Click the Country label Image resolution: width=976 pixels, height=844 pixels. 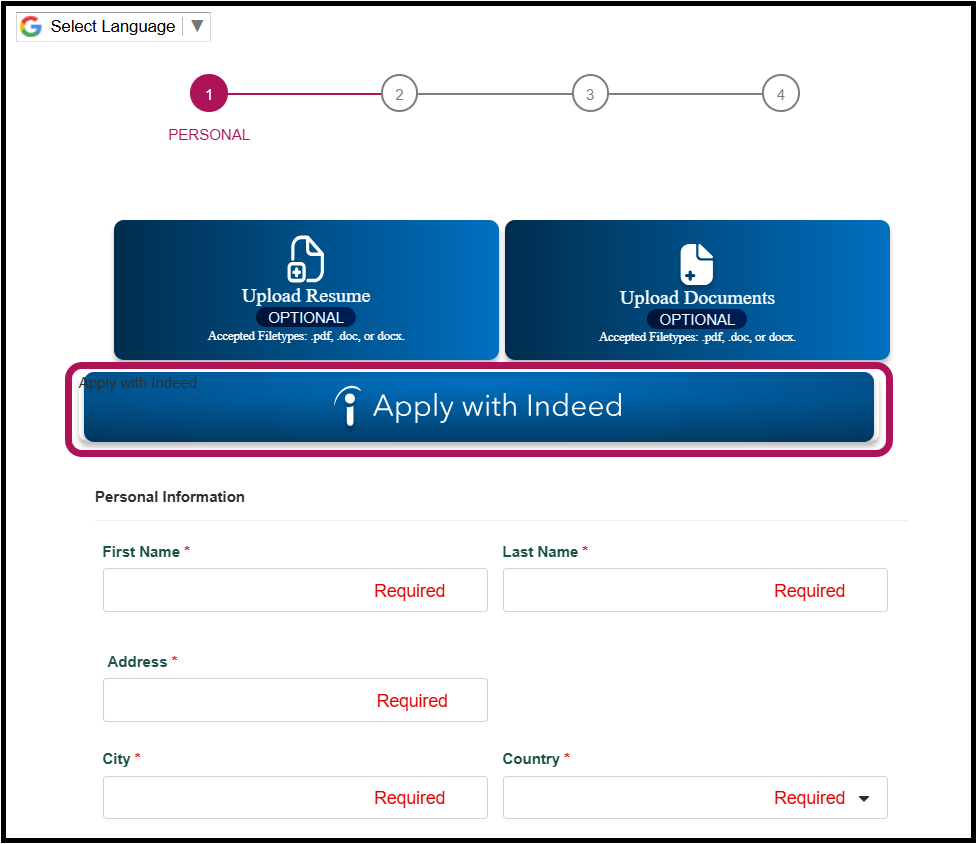531,759
